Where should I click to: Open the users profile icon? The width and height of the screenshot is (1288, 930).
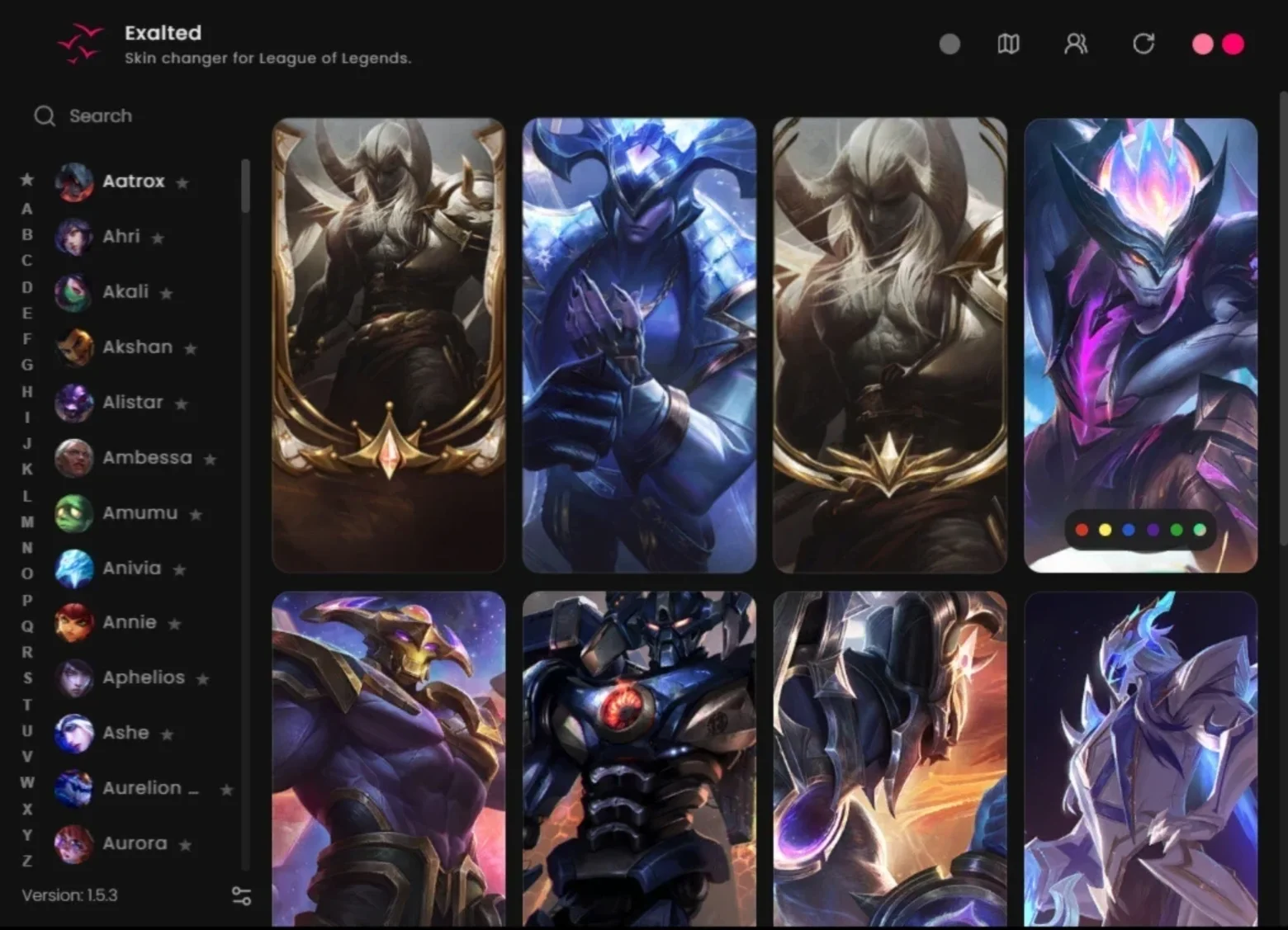tap(1076, 44)
